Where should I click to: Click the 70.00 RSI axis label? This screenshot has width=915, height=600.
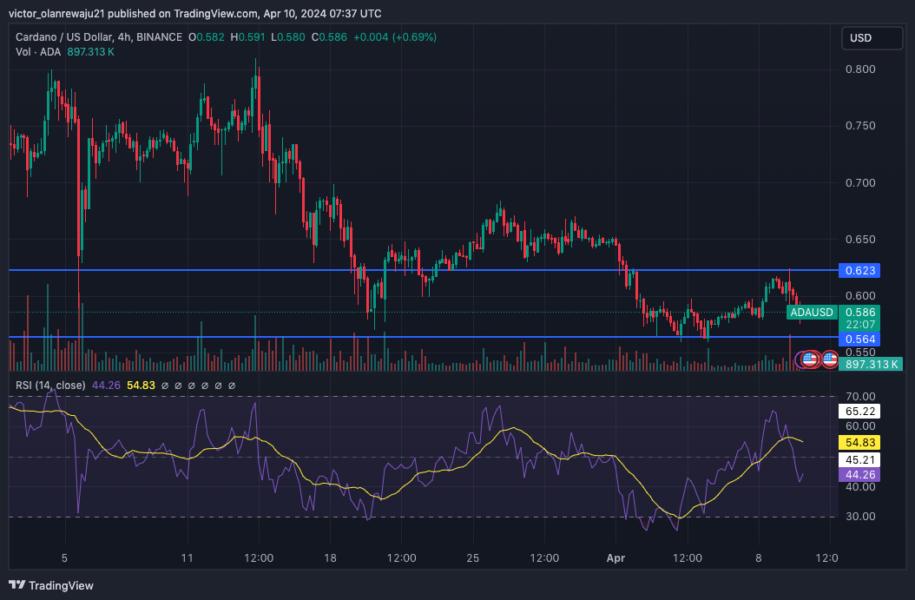coord(860,397)
